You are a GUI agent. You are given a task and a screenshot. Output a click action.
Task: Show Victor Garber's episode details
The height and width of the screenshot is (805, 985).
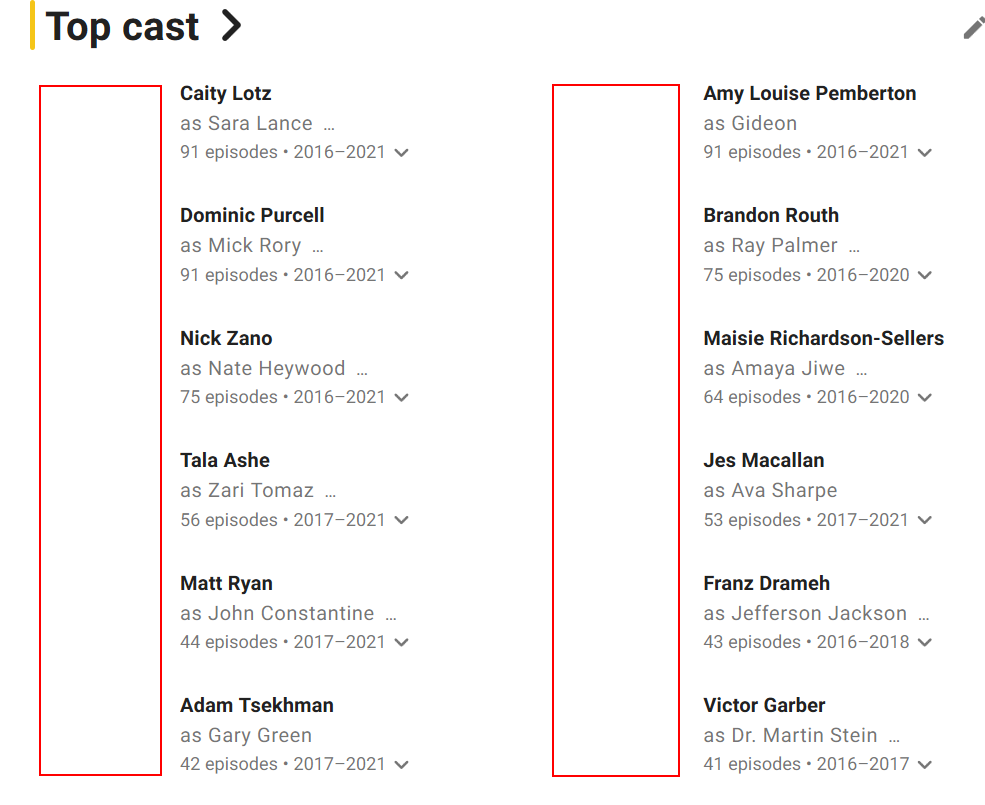924,765
